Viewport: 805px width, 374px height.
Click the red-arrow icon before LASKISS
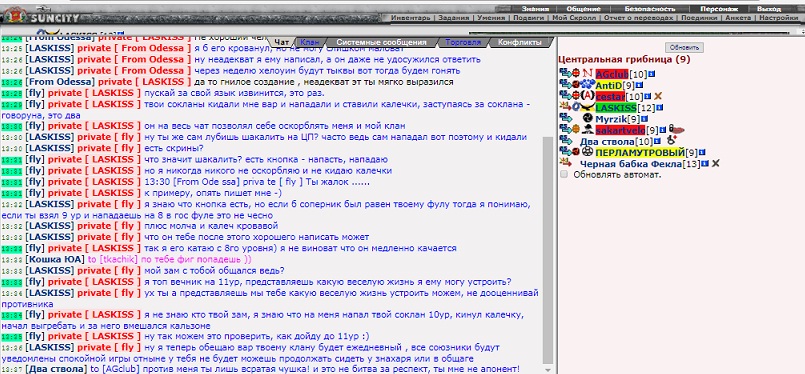565,107
